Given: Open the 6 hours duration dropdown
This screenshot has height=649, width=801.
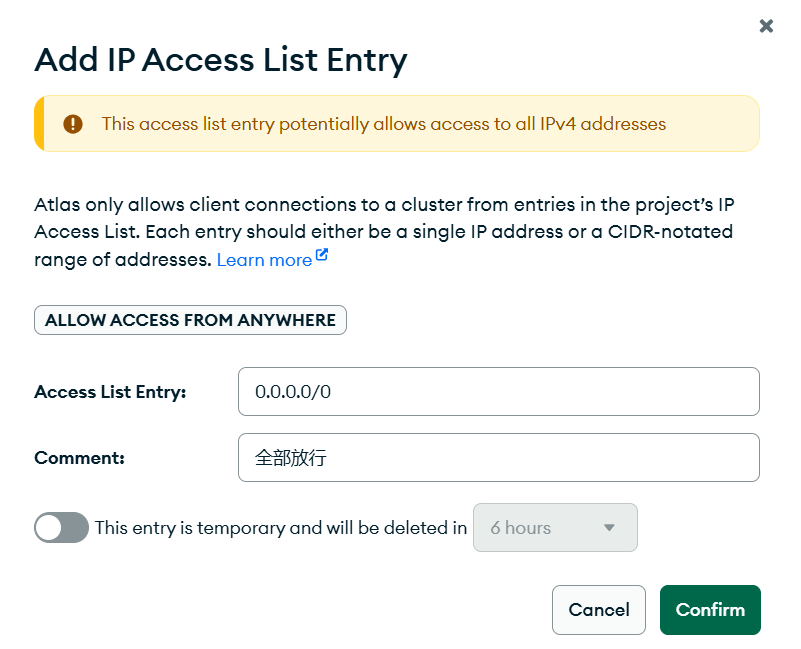Looking at the screenshot, I should pos(554,527).
